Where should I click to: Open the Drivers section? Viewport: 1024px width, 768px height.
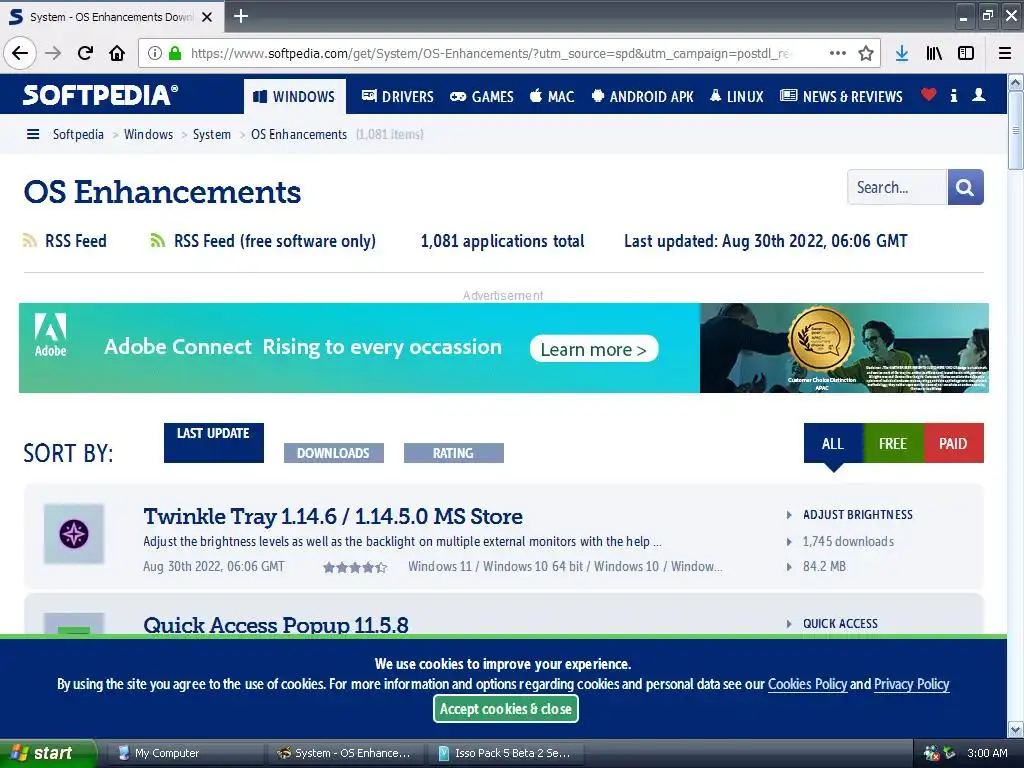(x=397, y=96)
